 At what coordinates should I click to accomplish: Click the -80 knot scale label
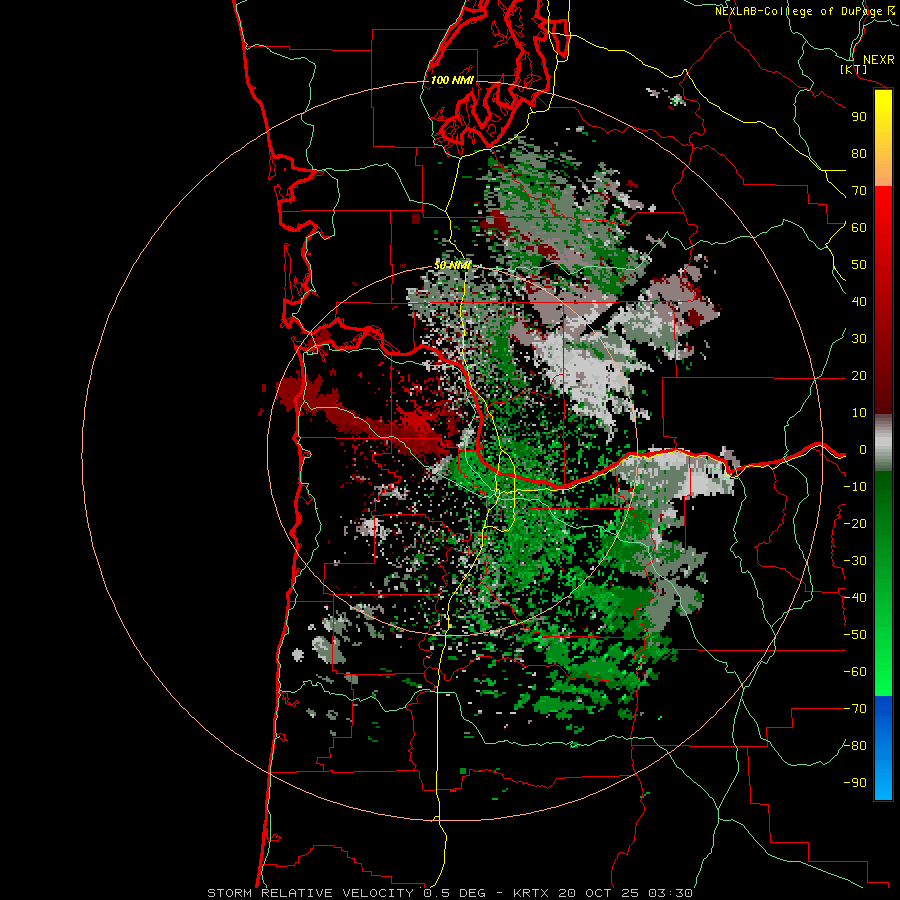coord(855,746)
